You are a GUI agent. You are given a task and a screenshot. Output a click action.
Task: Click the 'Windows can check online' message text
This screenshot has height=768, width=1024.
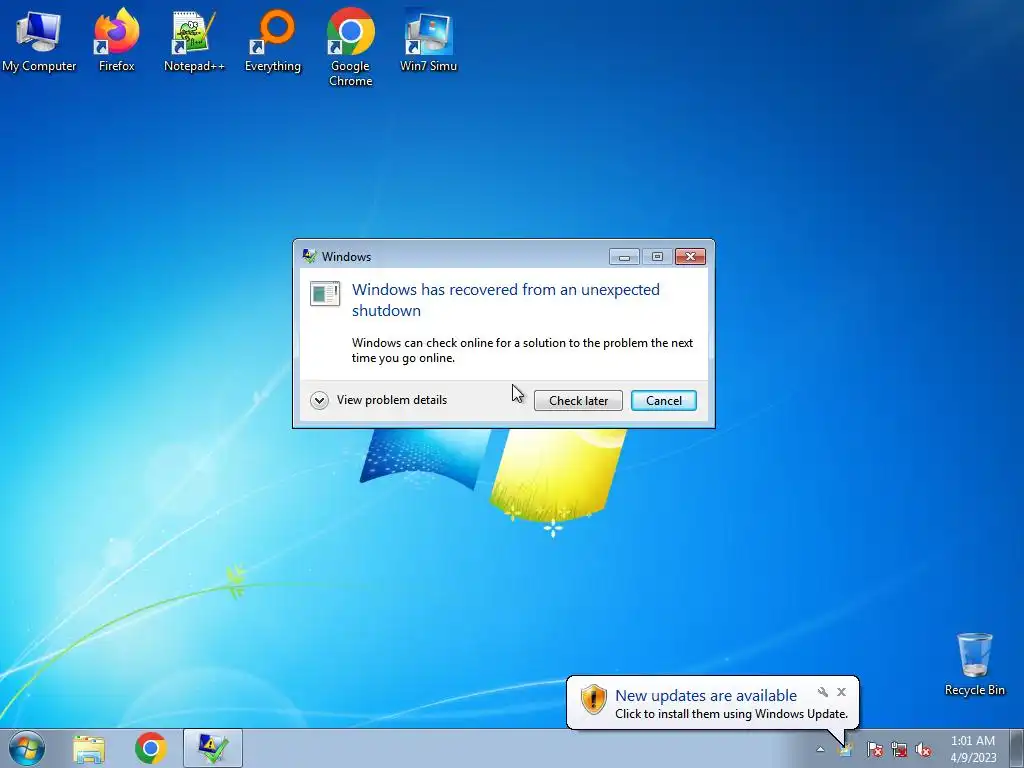522,350
